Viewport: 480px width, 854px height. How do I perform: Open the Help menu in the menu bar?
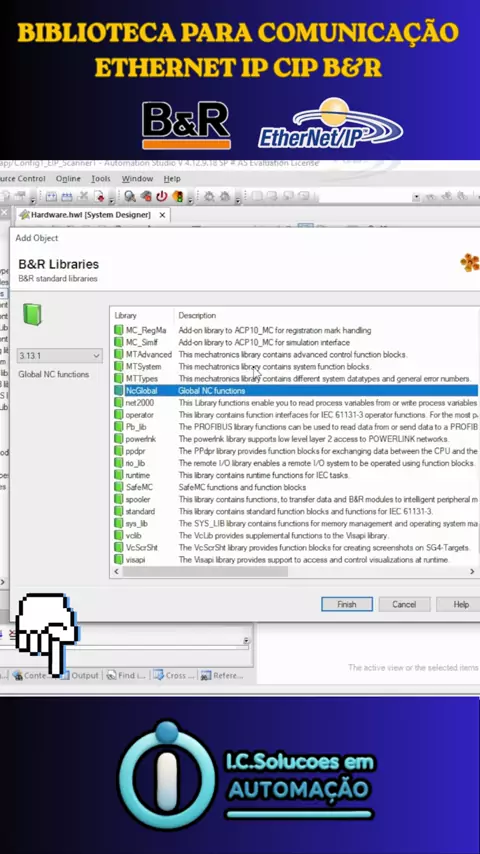pyautogui.click(x=172, y=179)
